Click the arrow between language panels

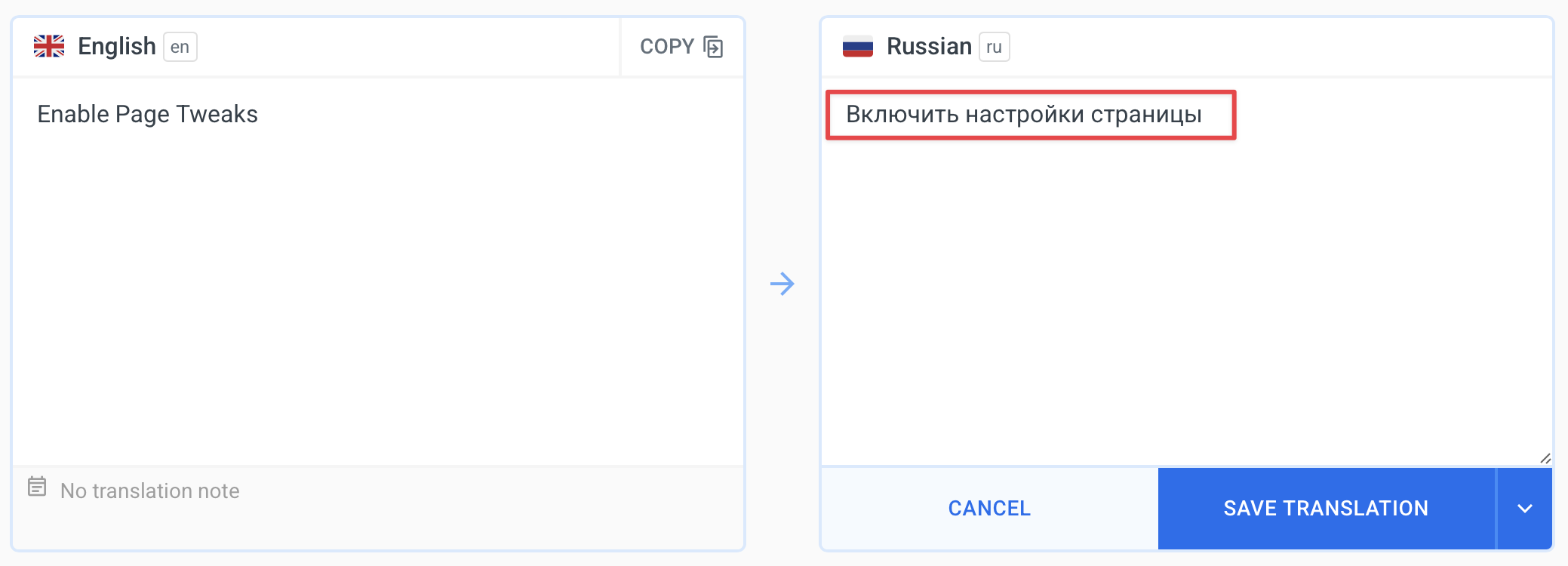point(782,284)
